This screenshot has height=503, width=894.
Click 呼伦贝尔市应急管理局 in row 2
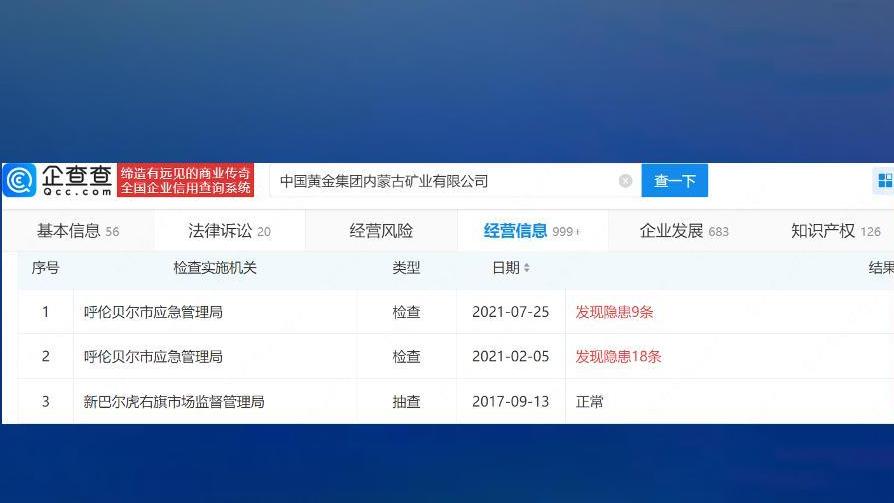click(153, 357)
